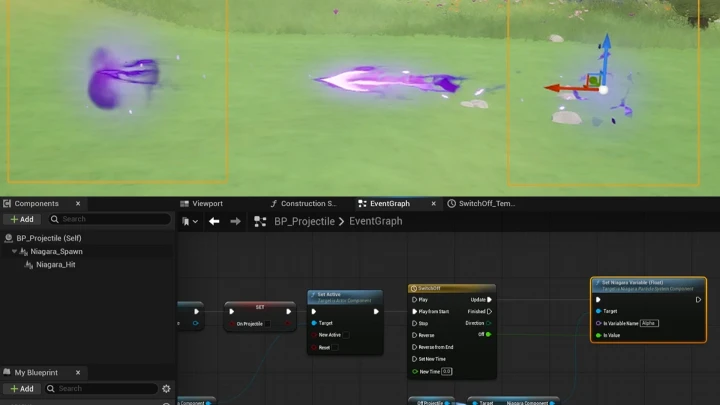Select the Set Niagara Variable (Float) node header
720x405 pixels.
click(648, 285)
